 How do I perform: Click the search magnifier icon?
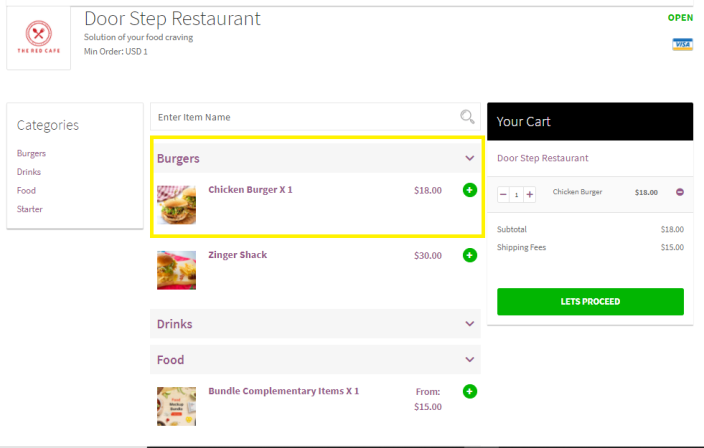click(x=467, y=117)
